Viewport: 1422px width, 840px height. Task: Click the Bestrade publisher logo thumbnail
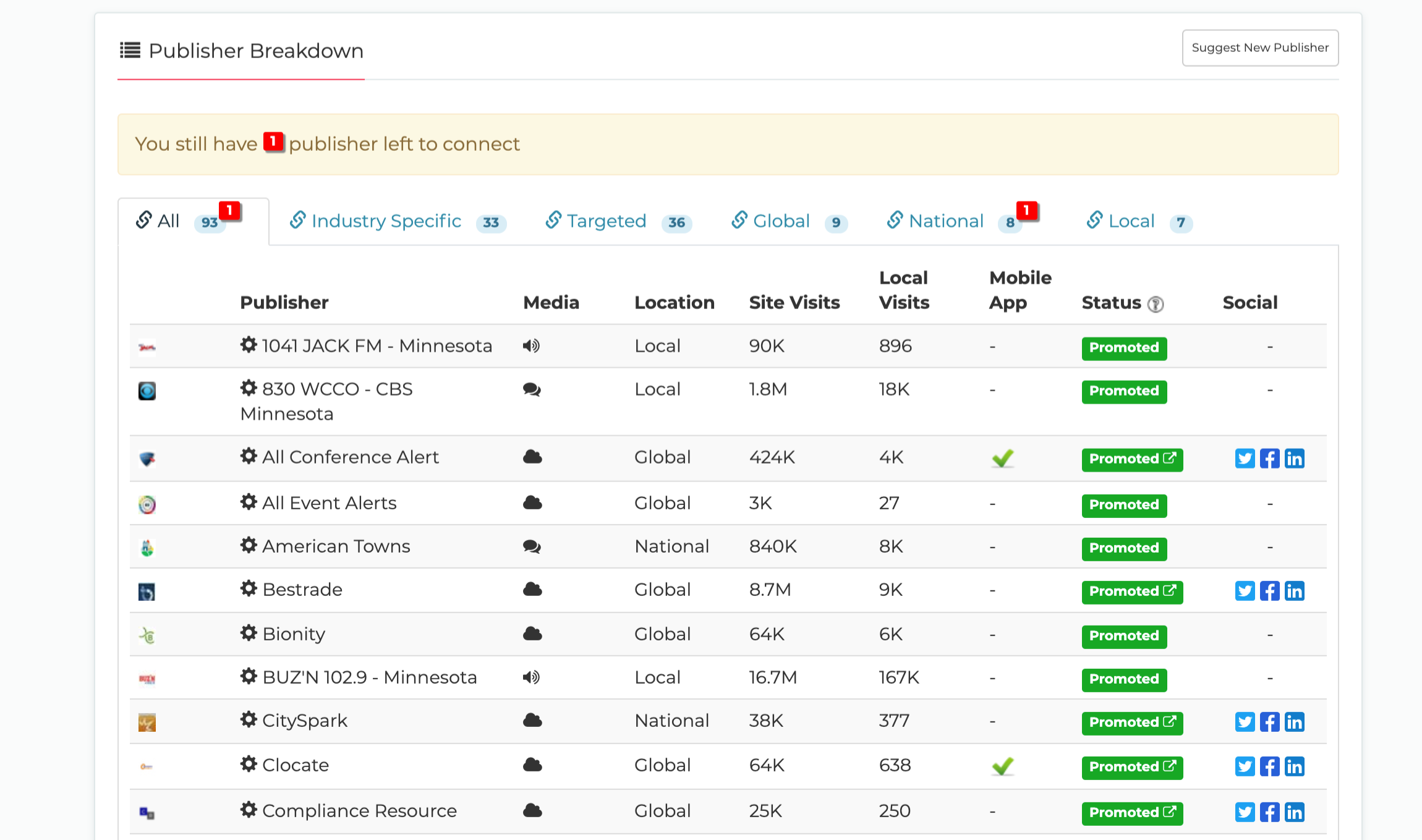147,592
